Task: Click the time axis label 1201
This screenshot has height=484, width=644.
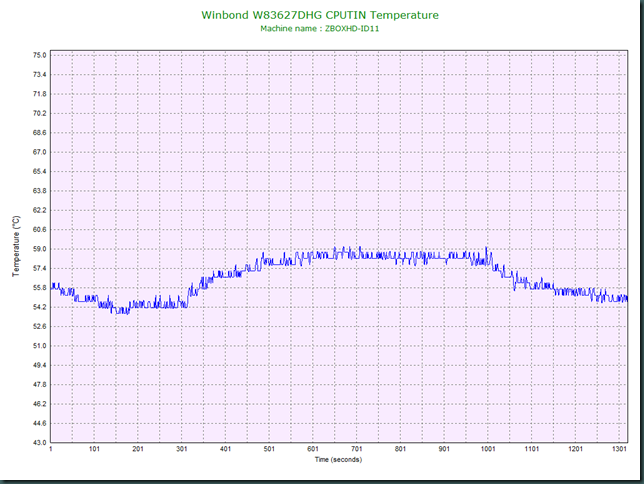Action: pyautogui.click(x=575, y=449)
